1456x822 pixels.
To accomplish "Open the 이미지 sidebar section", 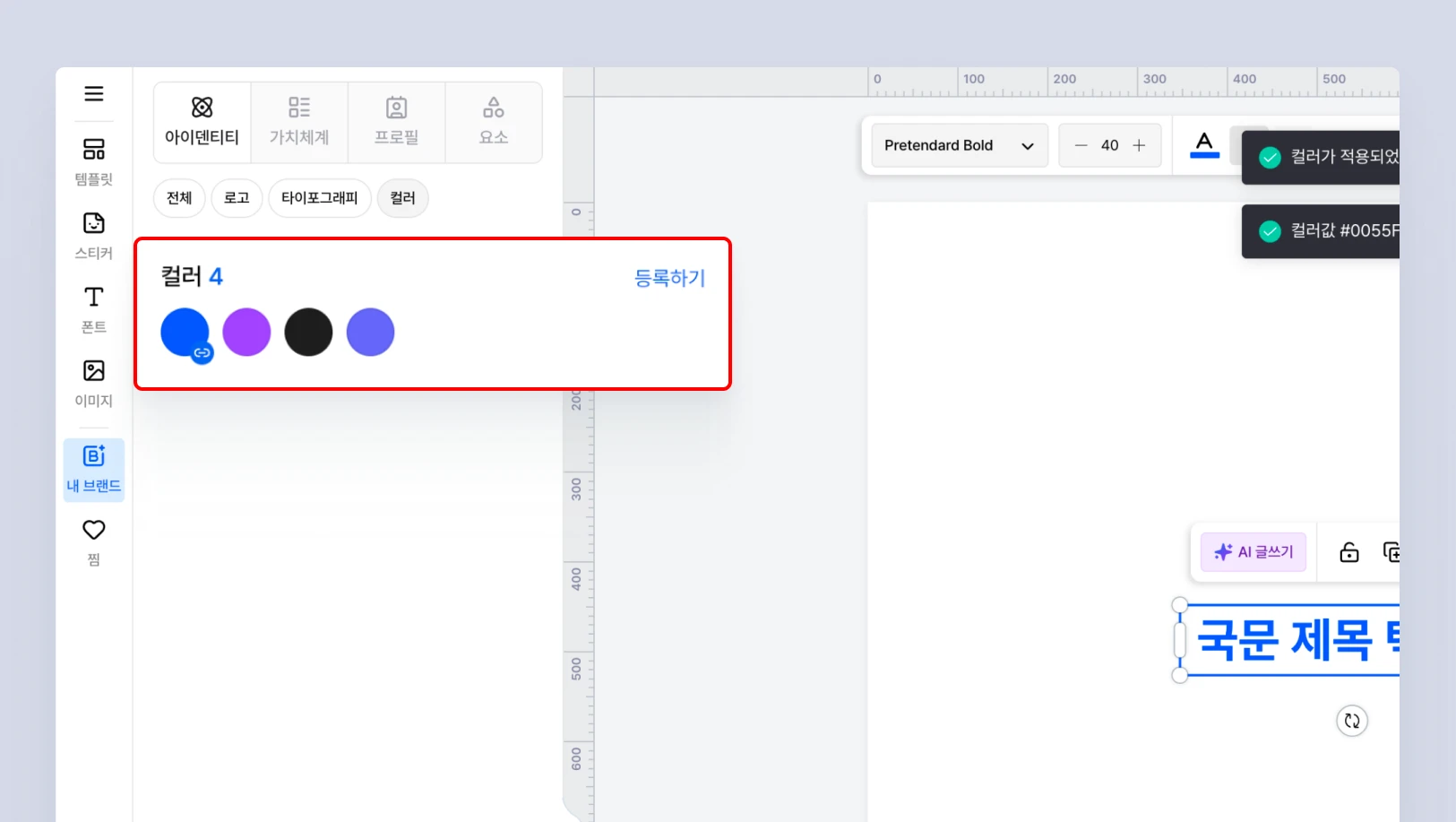I will pos(94,384).
